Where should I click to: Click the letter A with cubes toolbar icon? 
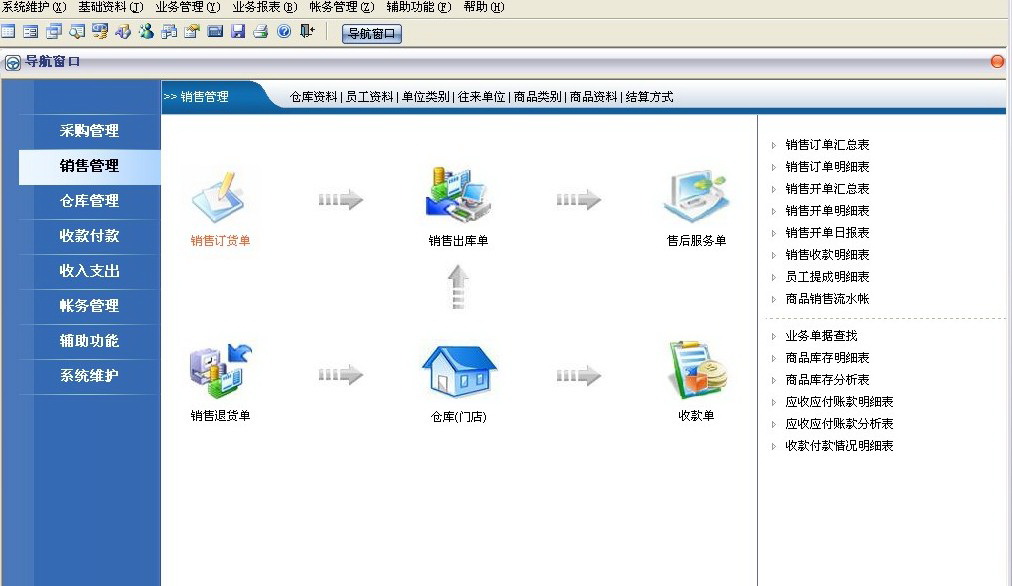click(x=123, y=31)
